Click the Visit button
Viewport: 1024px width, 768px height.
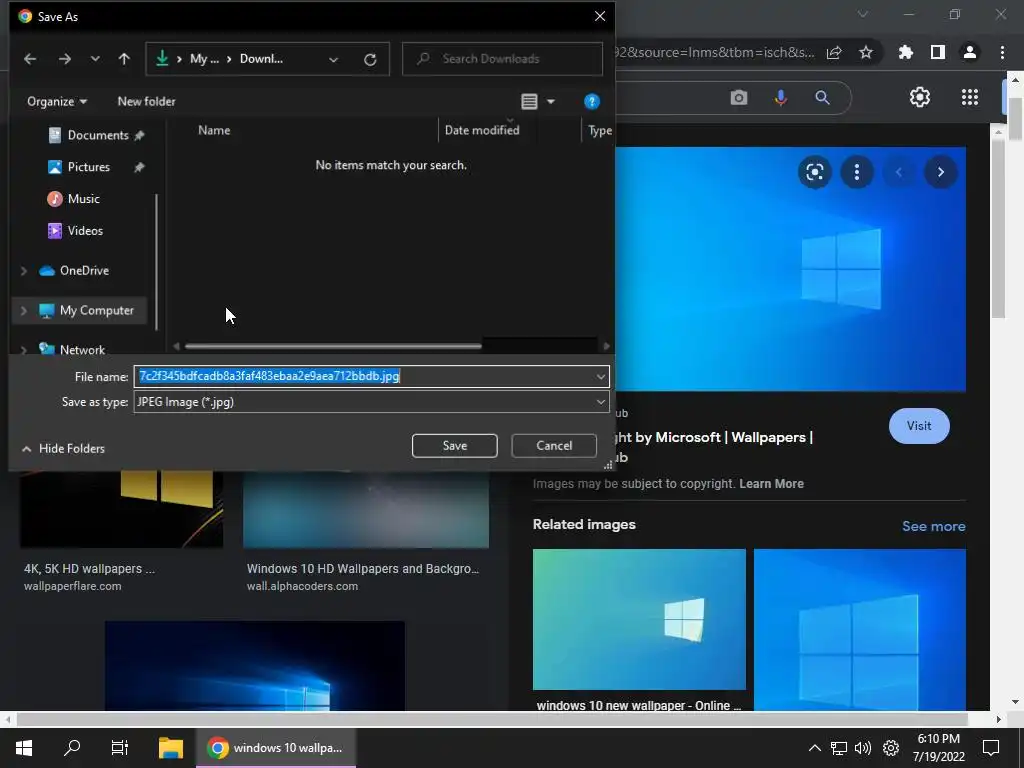(x=919, y=426)
